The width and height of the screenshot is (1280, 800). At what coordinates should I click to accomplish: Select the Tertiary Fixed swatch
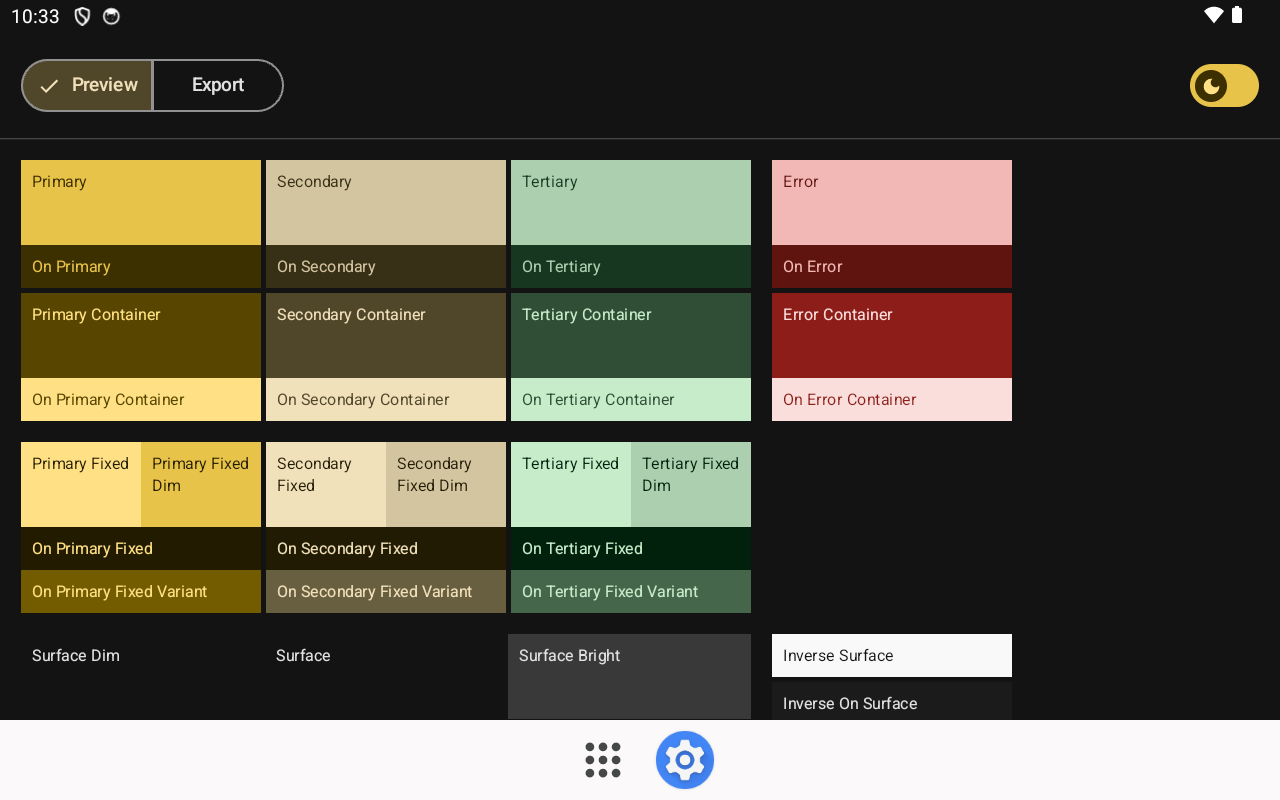click(571, 484)
